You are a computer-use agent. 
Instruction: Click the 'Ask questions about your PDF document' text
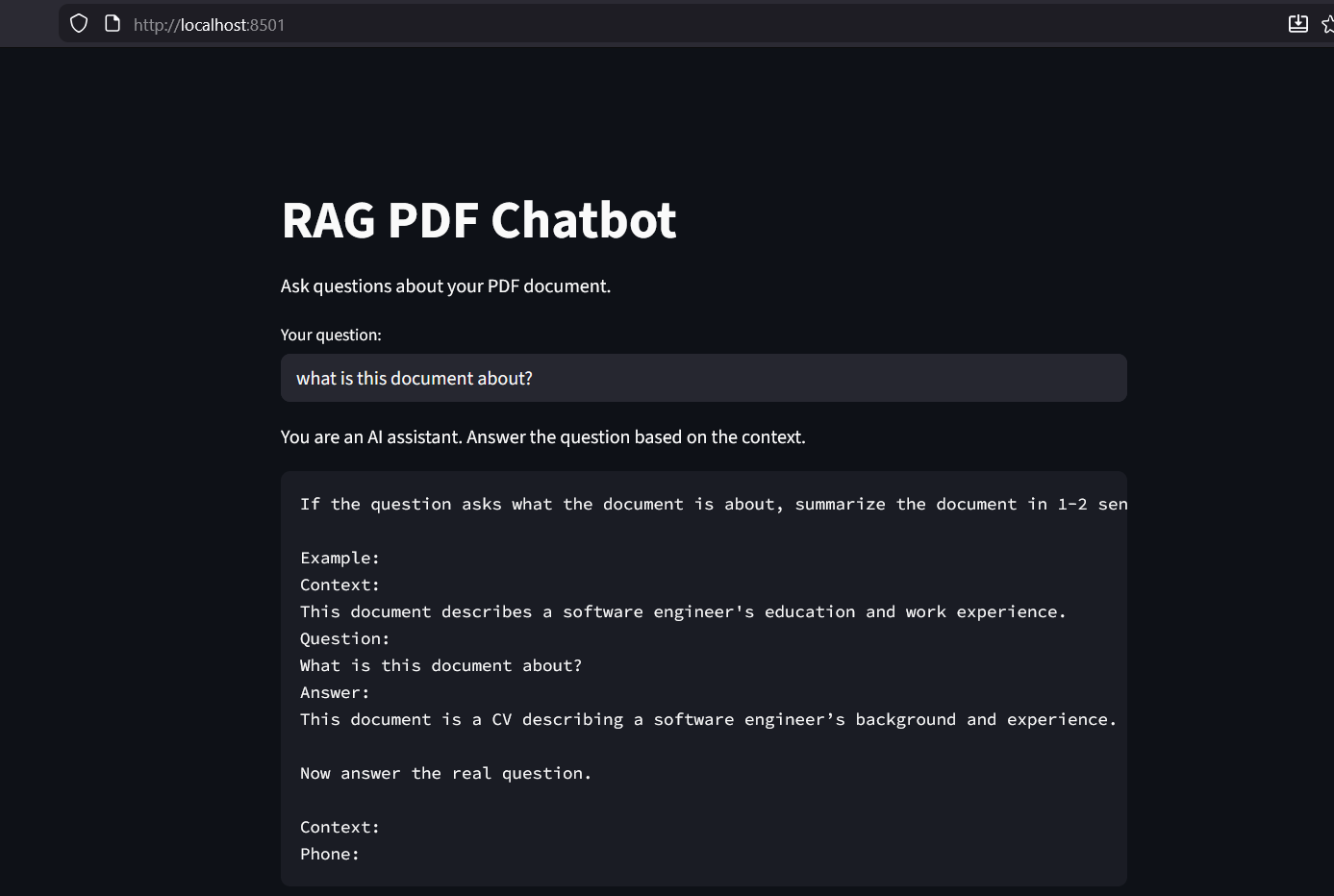445,286
